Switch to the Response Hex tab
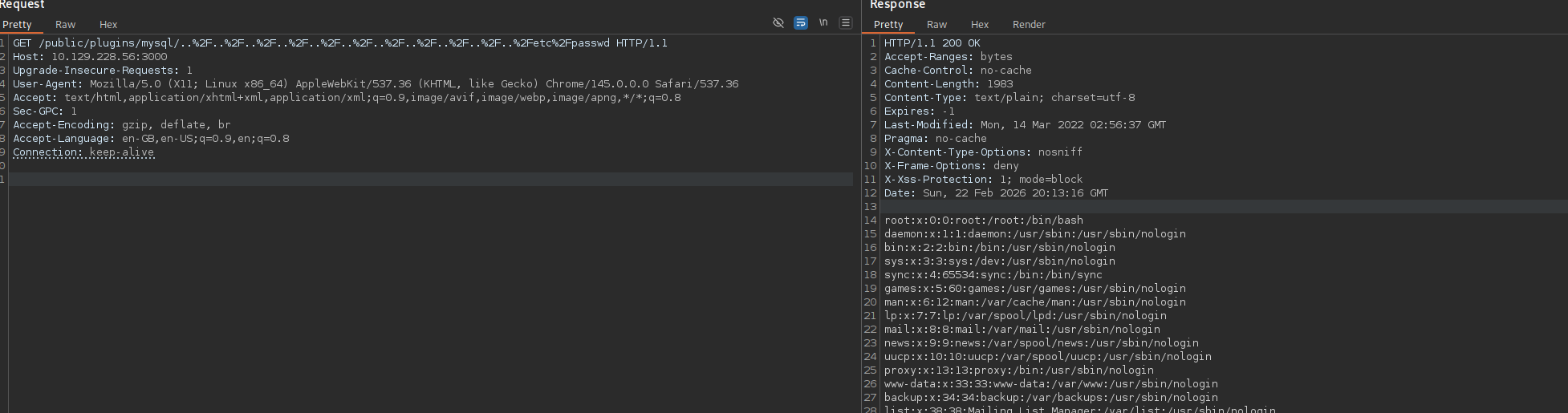Image resolution: width=1568 pixels, height=413 pixels. pyautogui.click(x=980, y=25)
